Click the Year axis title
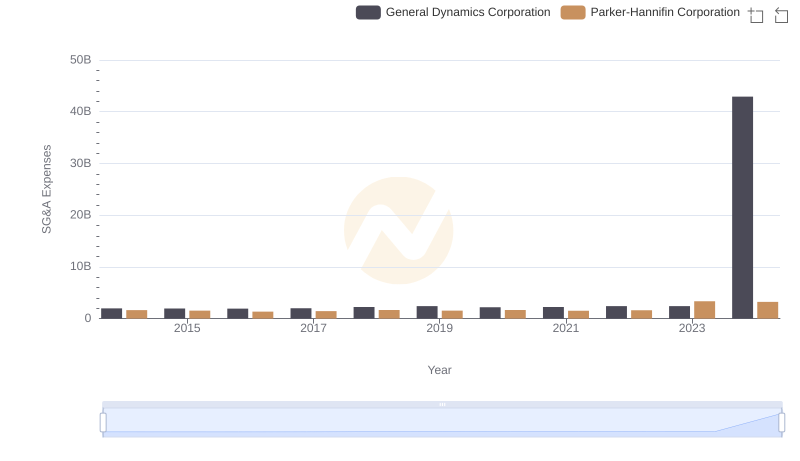Screen dimensions: 800x461 pos(440,370)
